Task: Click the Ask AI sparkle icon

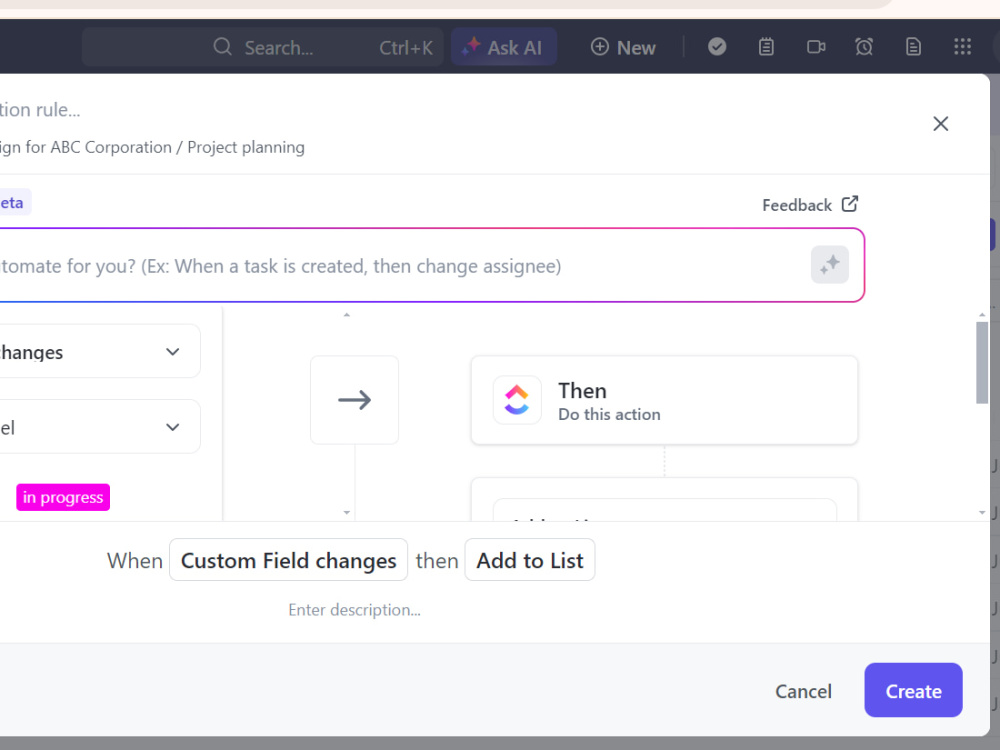Action: click(471, 46)
